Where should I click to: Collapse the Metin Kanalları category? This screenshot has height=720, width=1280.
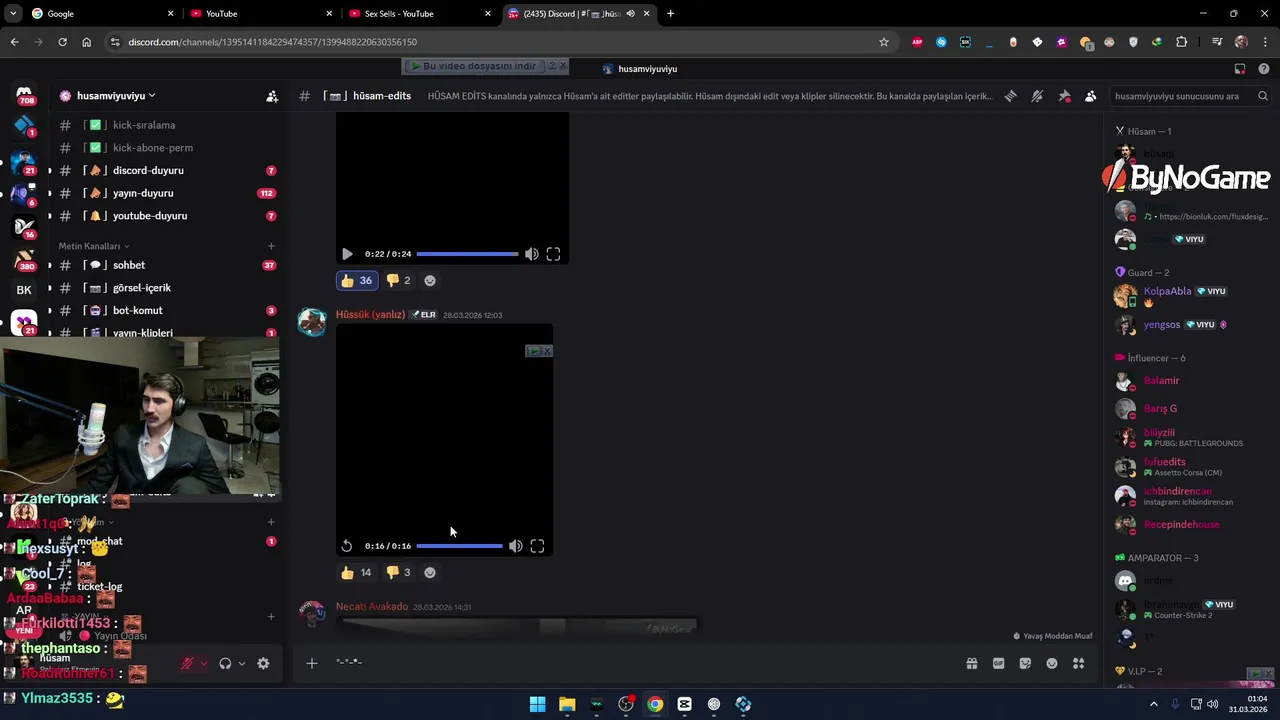point(93,246)
